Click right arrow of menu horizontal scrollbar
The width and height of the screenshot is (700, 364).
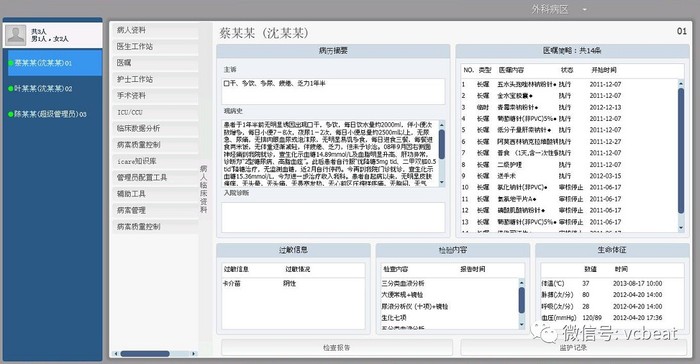194,354
